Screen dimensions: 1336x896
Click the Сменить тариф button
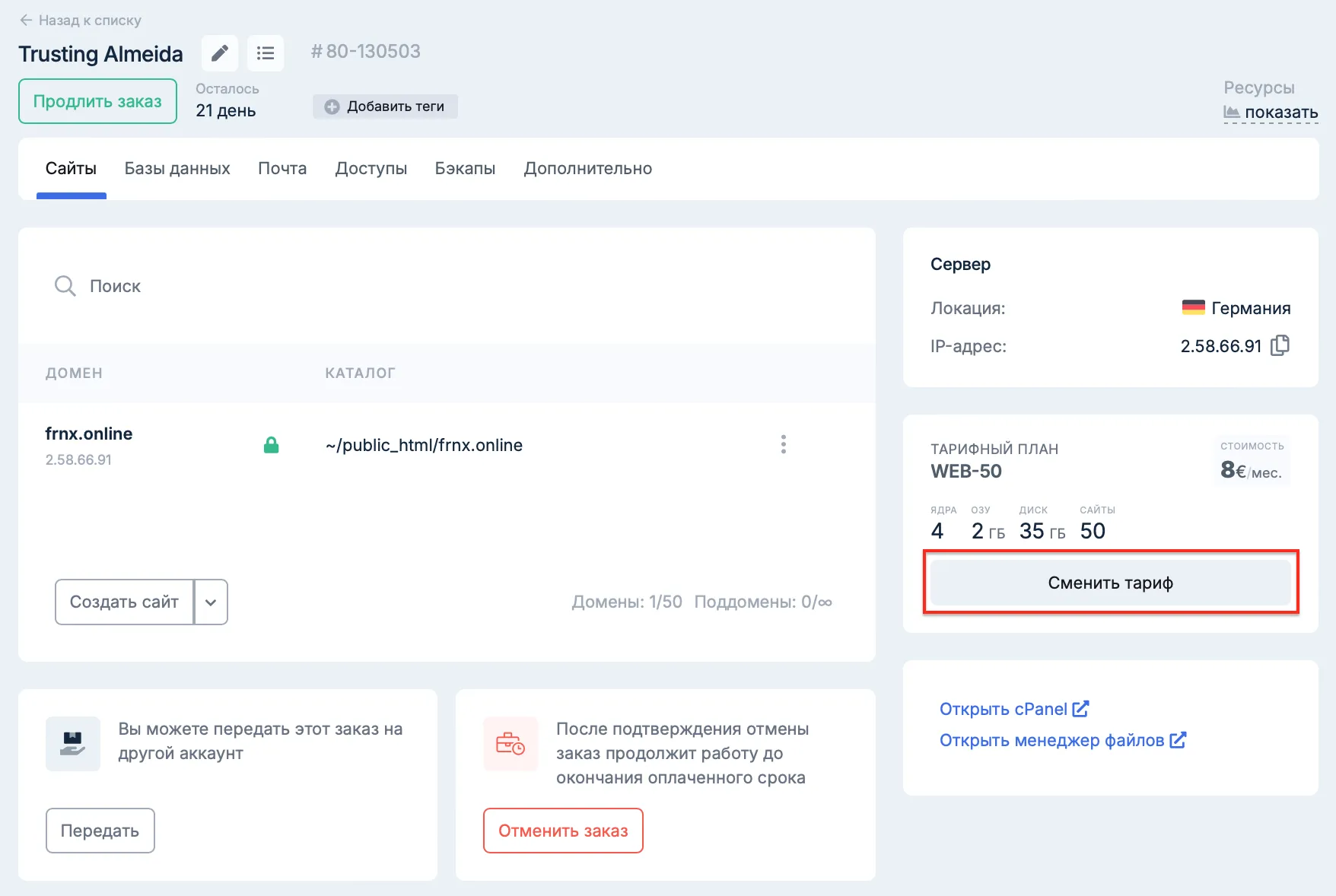click(x=1110, y=583)
